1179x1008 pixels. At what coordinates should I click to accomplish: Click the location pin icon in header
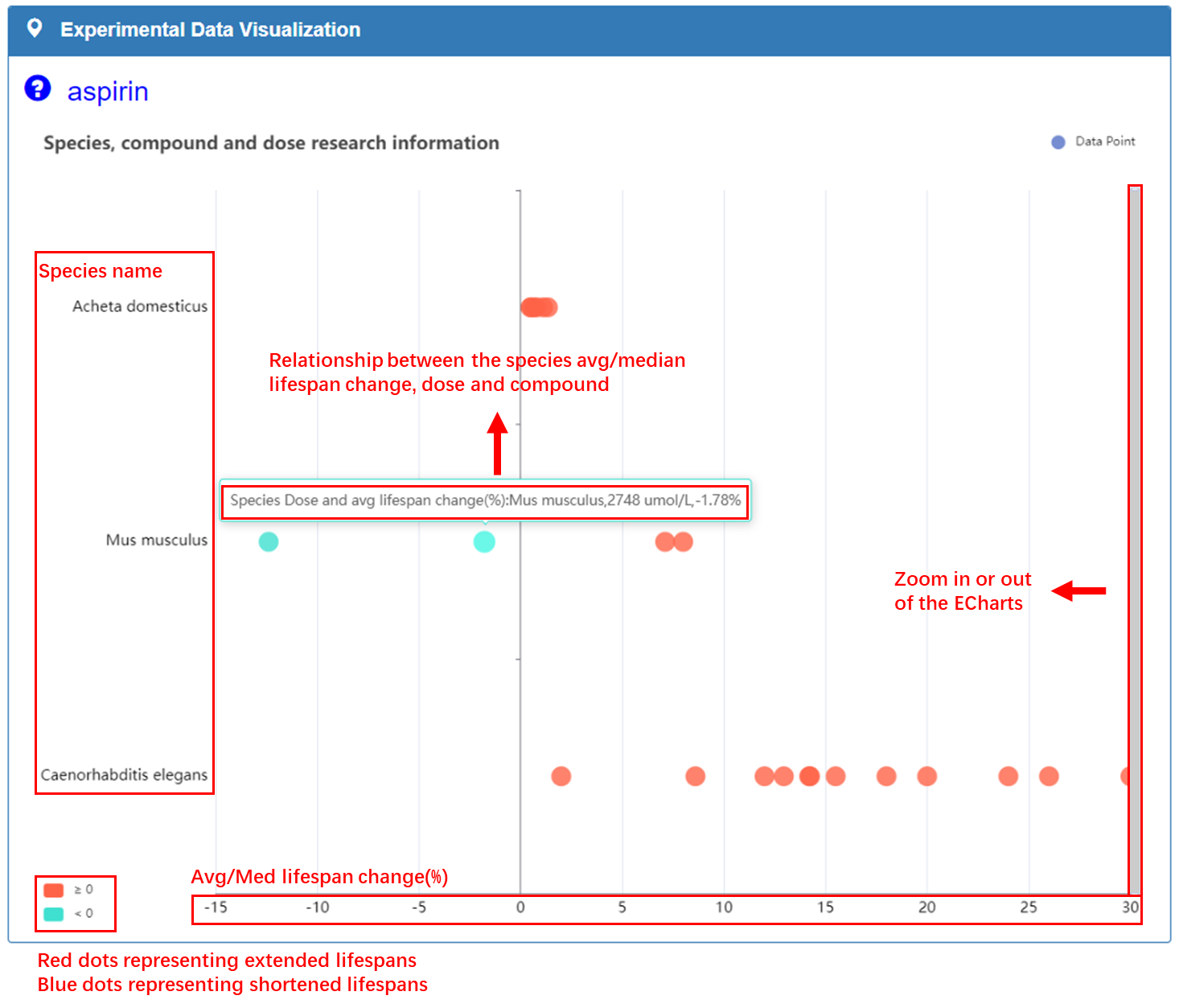pos(35,29)
